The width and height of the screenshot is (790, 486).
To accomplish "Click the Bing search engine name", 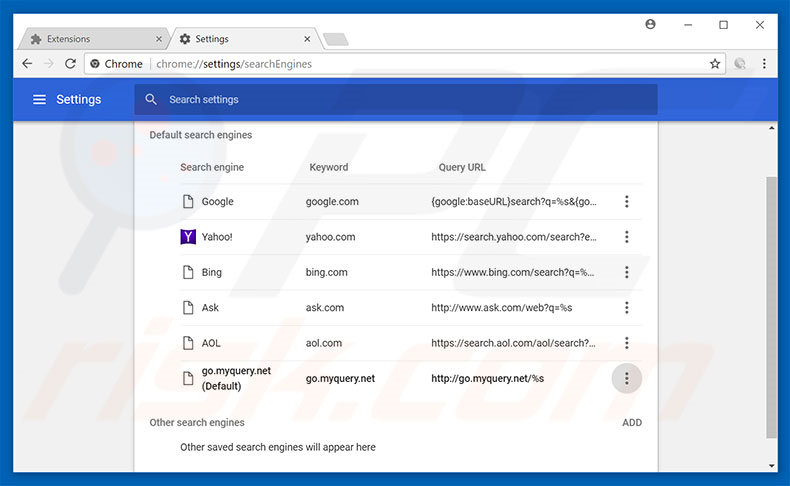I will pos(212,272).
